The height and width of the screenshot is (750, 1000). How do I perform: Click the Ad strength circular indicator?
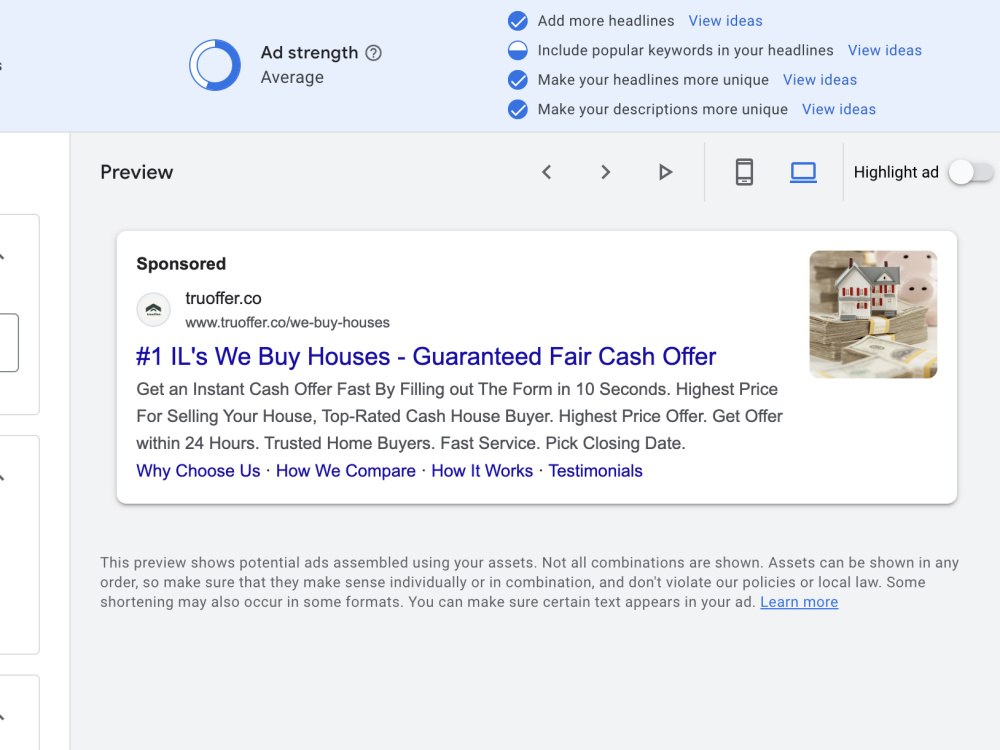tap(215, 65)
